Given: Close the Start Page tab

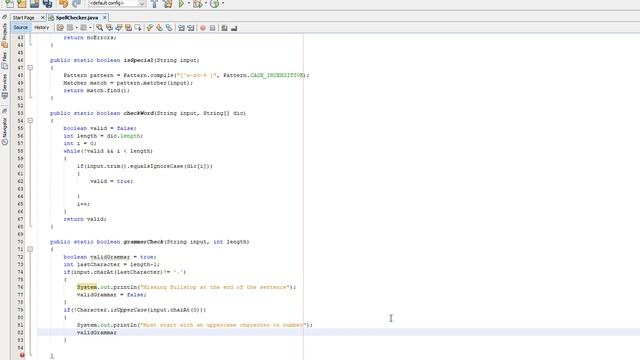Looking at the screenshot, I should (x=42, y=18).
